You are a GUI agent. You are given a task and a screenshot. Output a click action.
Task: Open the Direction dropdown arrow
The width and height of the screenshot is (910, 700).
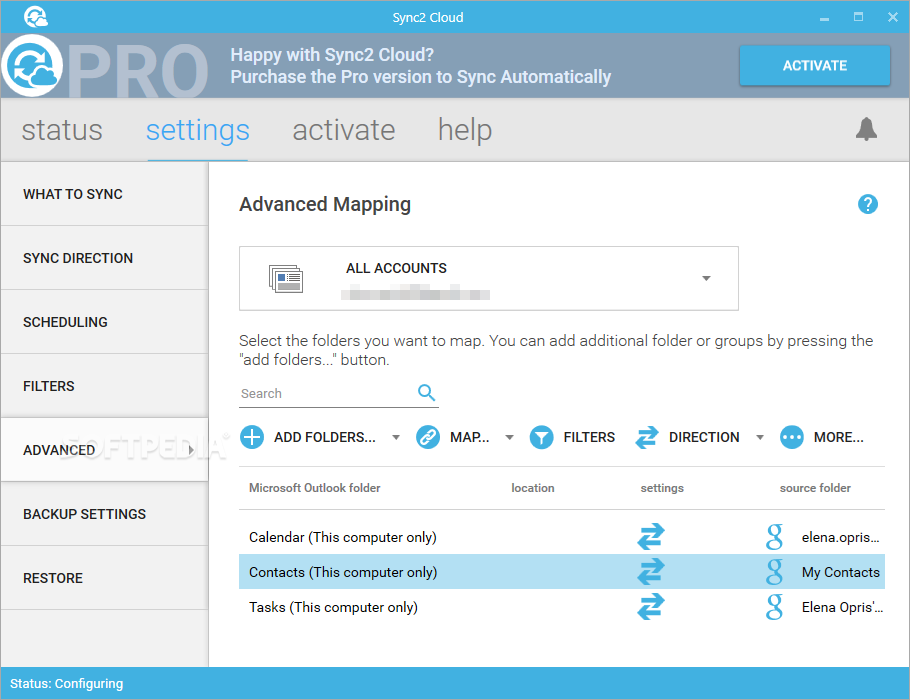(x=760, y=437)
